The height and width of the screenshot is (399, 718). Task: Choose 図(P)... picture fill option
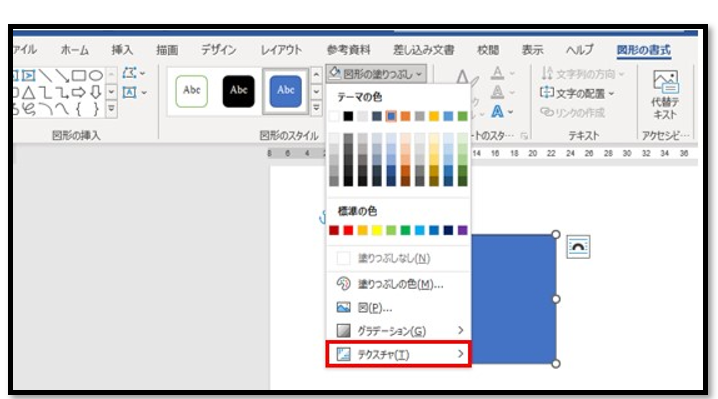pyautogui.click(x=398, y=307)
